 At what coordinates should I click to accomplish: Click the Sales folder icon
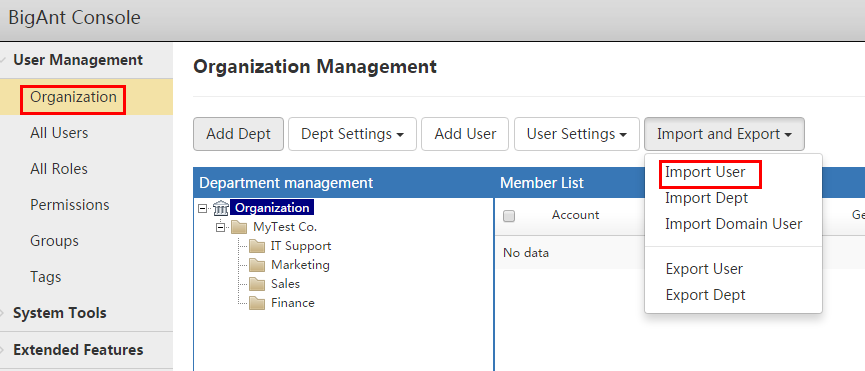pyautogui.click(x=257, y=284)
